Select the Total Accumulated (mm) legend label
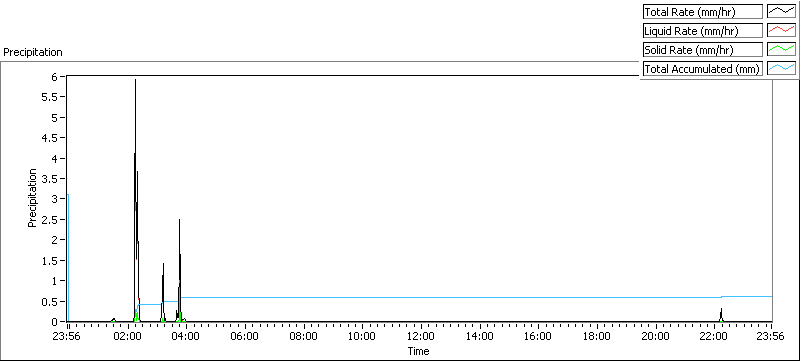The height and width of the screenshot is (361, 800). [703, 68]
